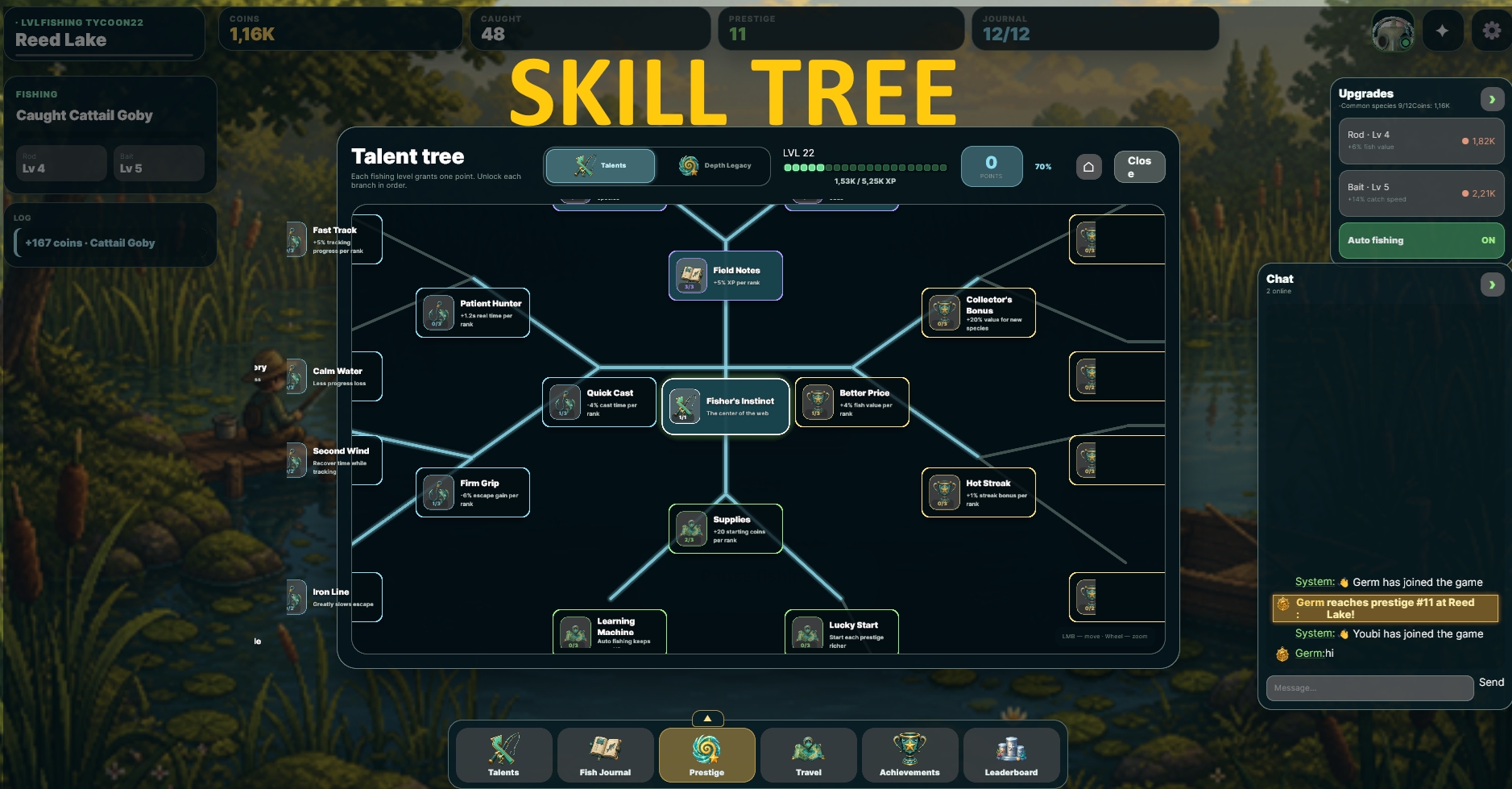This screenshot has height=789, width=1512.
Task: Open Achievements from bottom navigation
Action: click(909, 755)
